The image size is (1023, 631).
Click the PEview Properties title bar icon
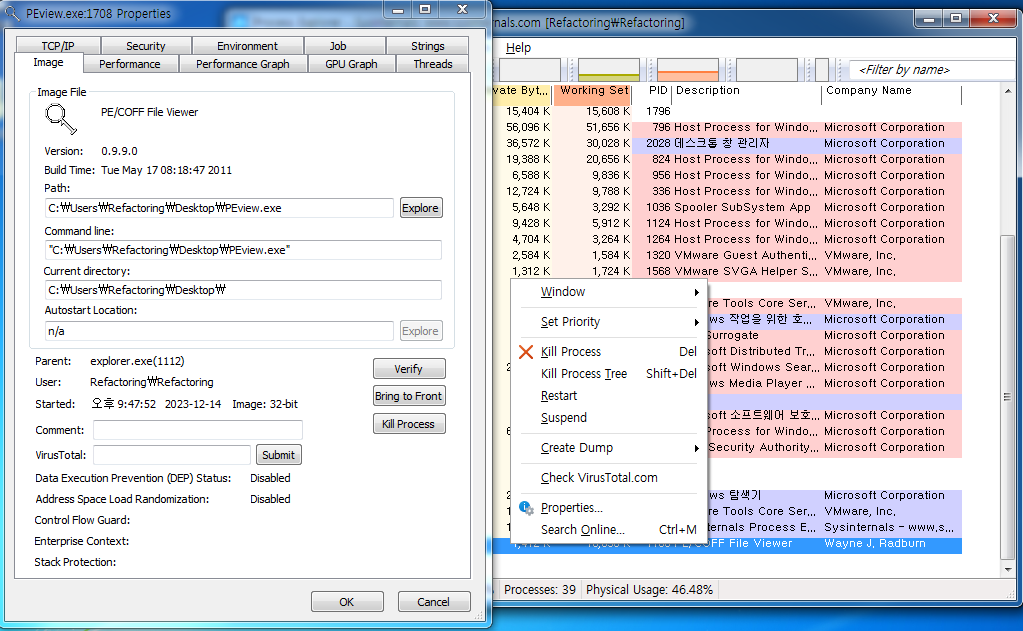12,13
